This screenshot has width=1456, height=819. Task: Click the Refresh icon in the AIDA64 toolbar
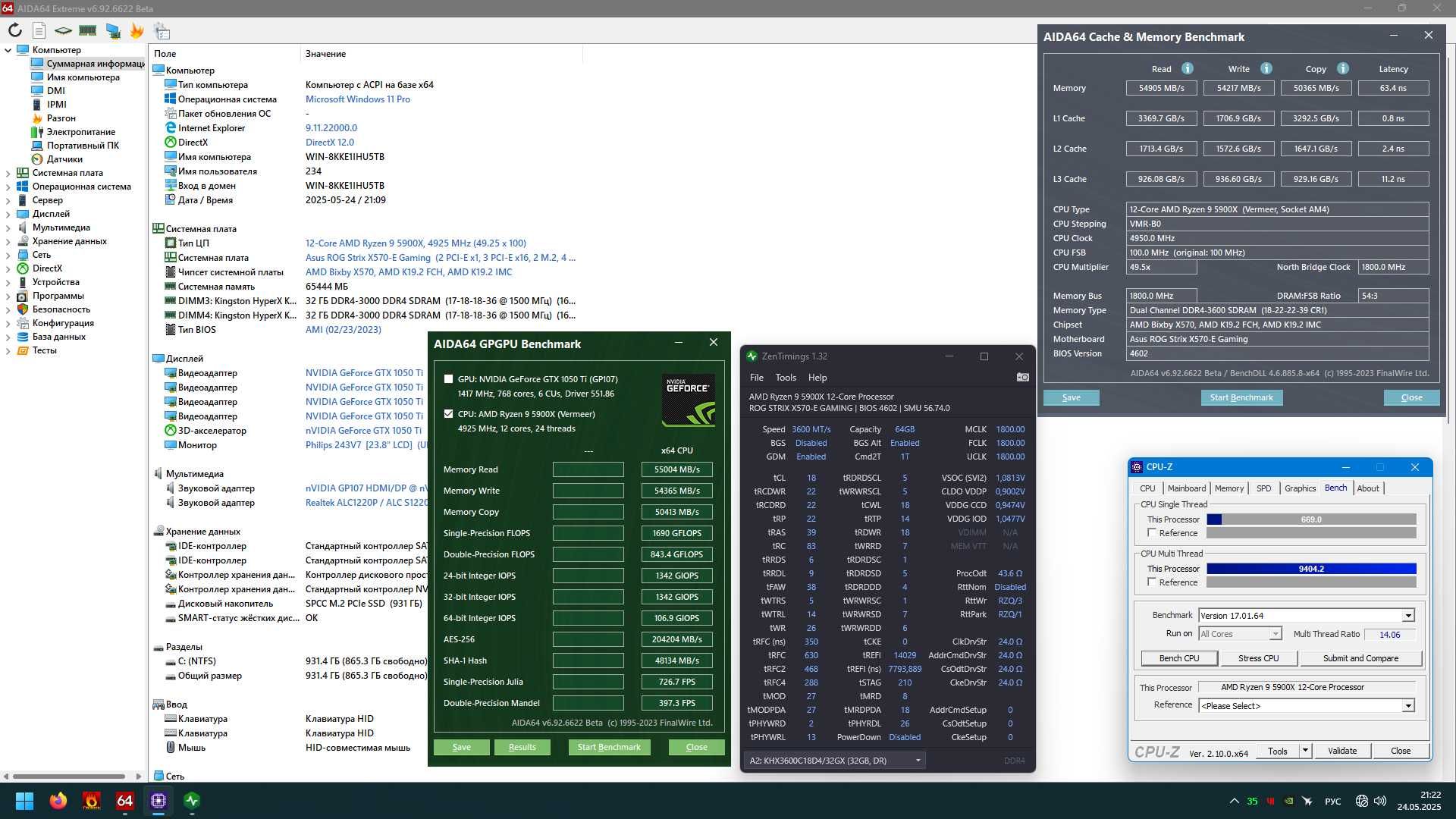pos(14,30)
